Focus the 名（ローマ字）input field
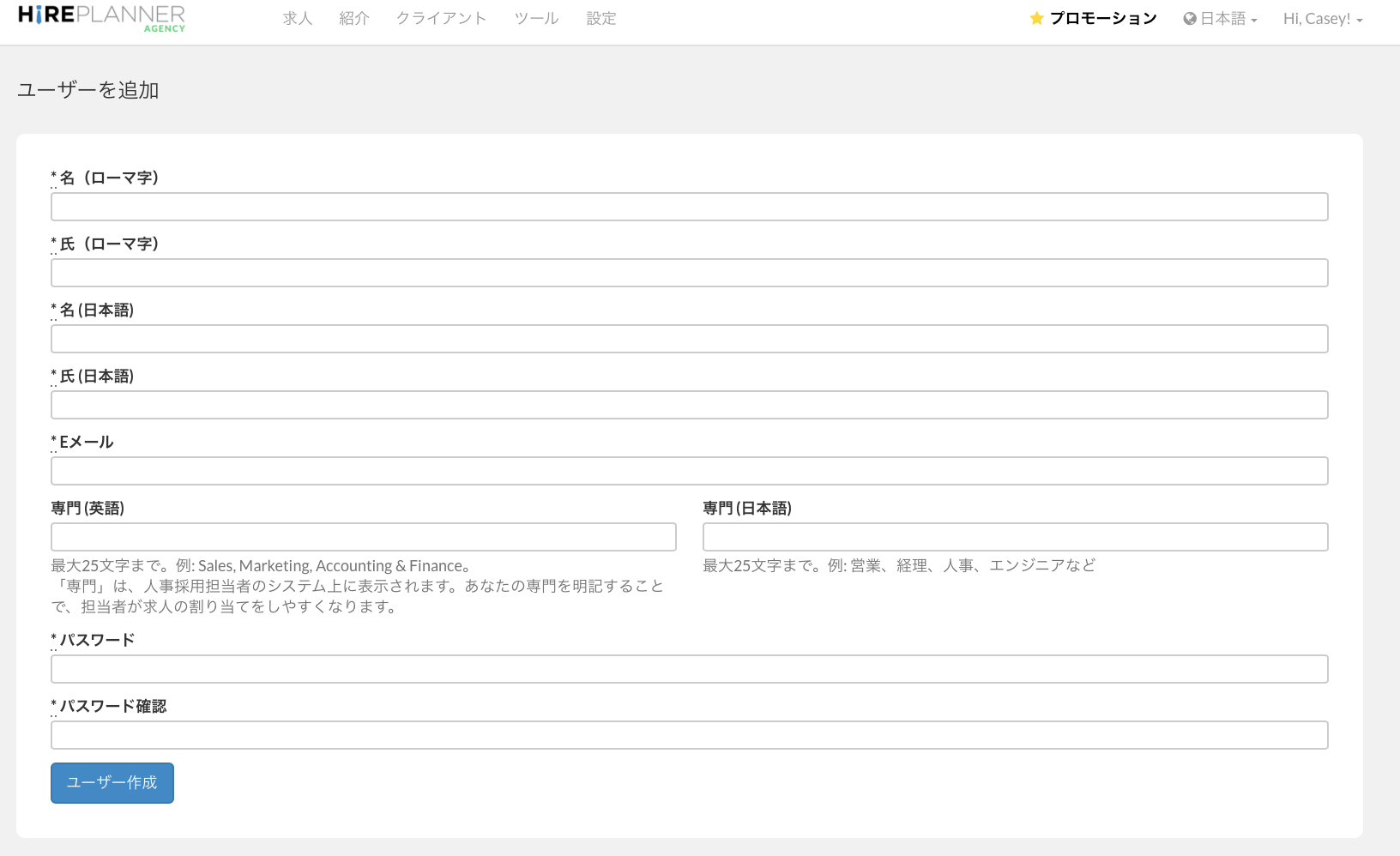The height and width of the screenshot is (856, 1400). (x=689, y=207)
